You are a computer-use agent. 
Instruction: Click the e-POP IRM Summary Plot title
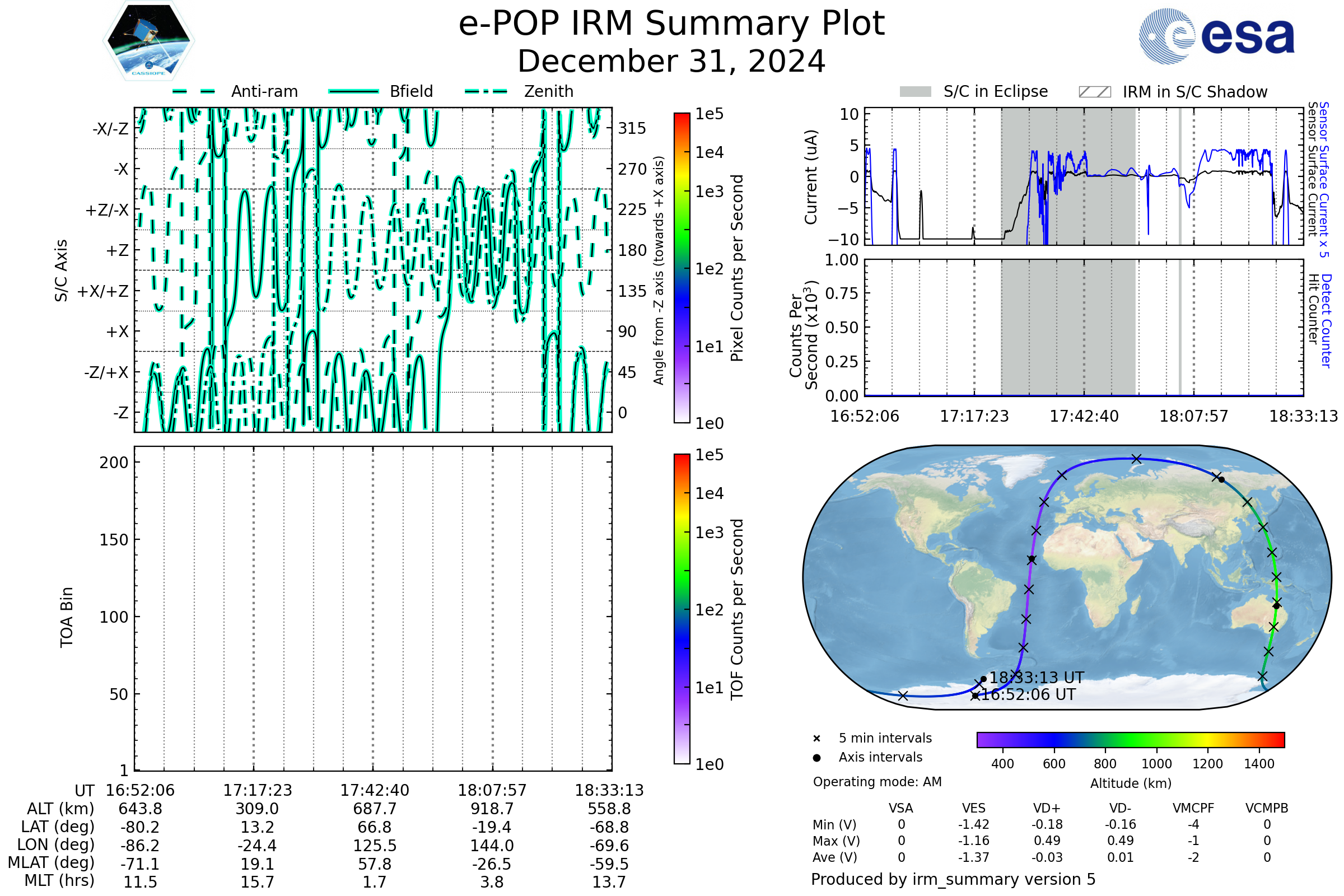click(x=671, y=24)
